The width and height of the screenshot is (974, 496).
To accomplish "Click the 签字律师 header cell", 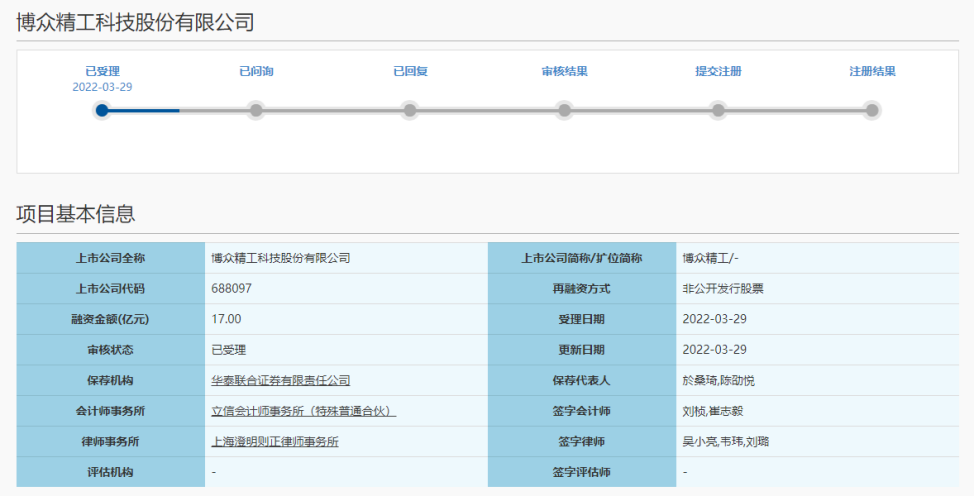I will pyautogui.click(x=582, y=441).
